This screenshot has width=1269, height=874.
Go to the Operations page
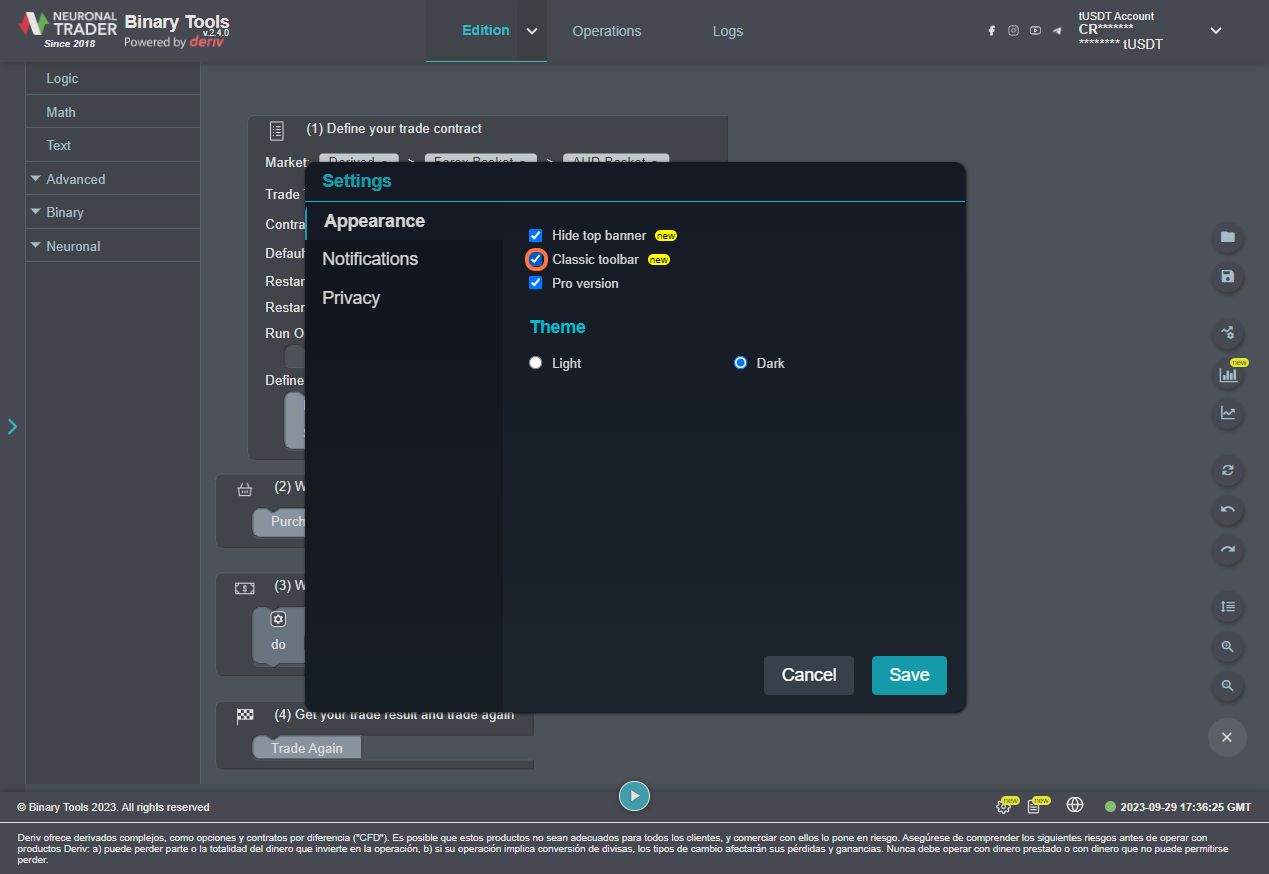click(606, 31)
